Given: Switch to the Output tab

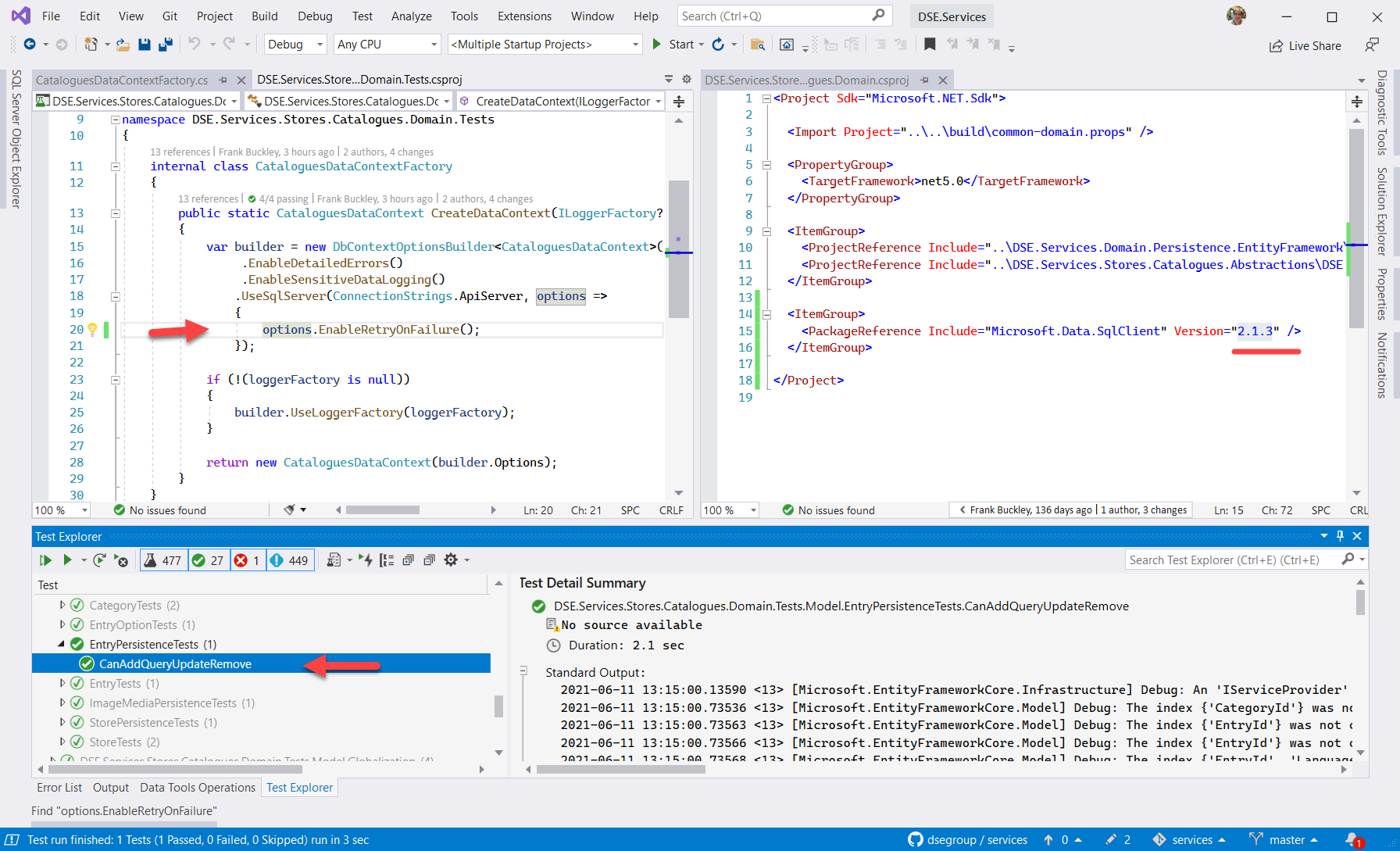Looking at the screenshot, I should (110, 788).
